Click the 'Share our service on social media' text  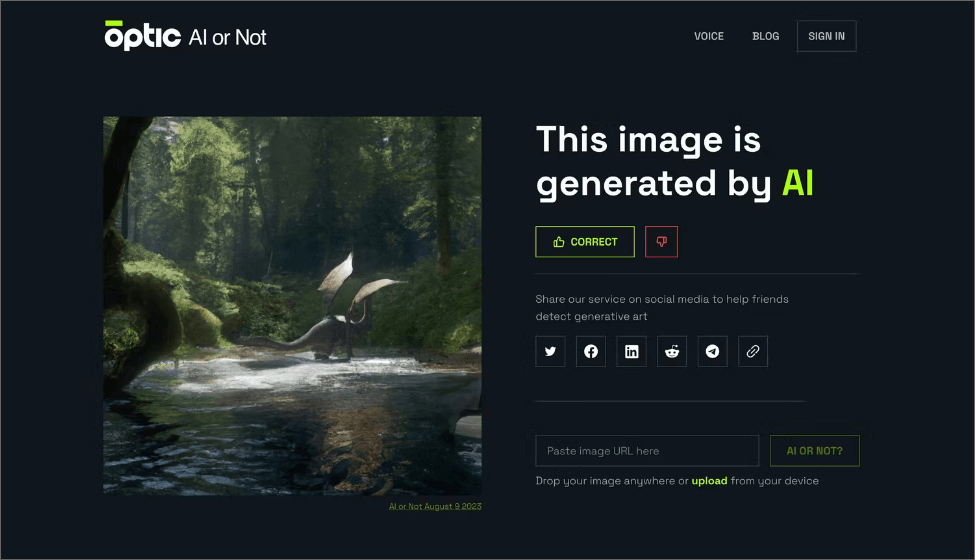(x=662, y=308)
